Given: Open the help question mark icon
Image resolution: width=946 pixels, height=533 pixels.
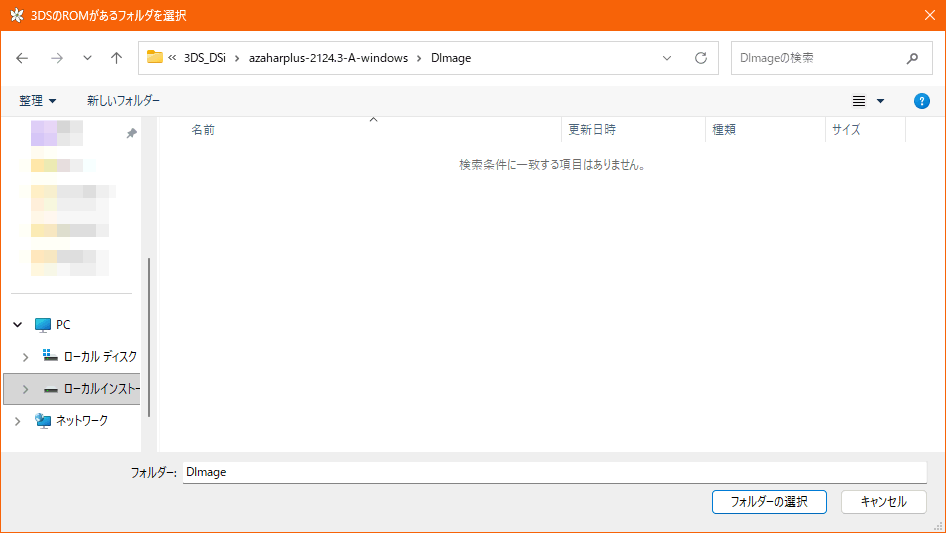Looking at the screenshot, I should (x=922, y=101).
